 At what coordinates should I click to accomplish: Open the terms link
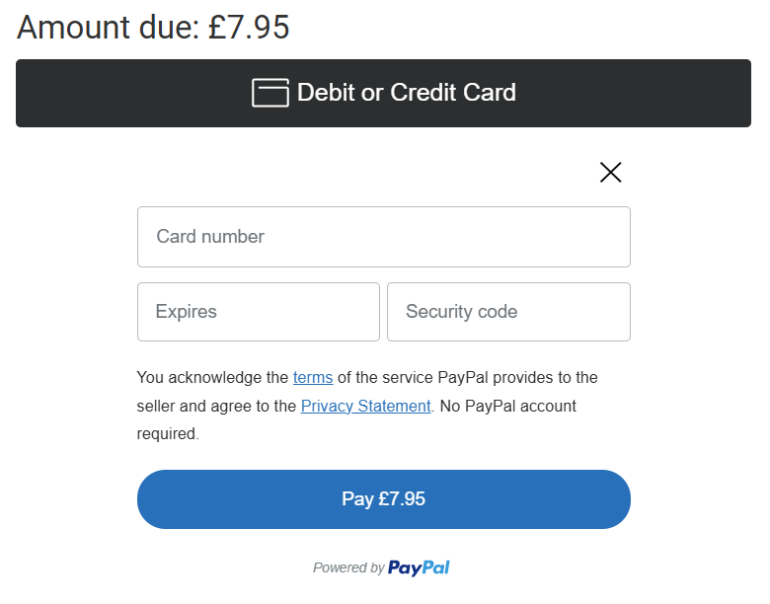coord(313,378)
